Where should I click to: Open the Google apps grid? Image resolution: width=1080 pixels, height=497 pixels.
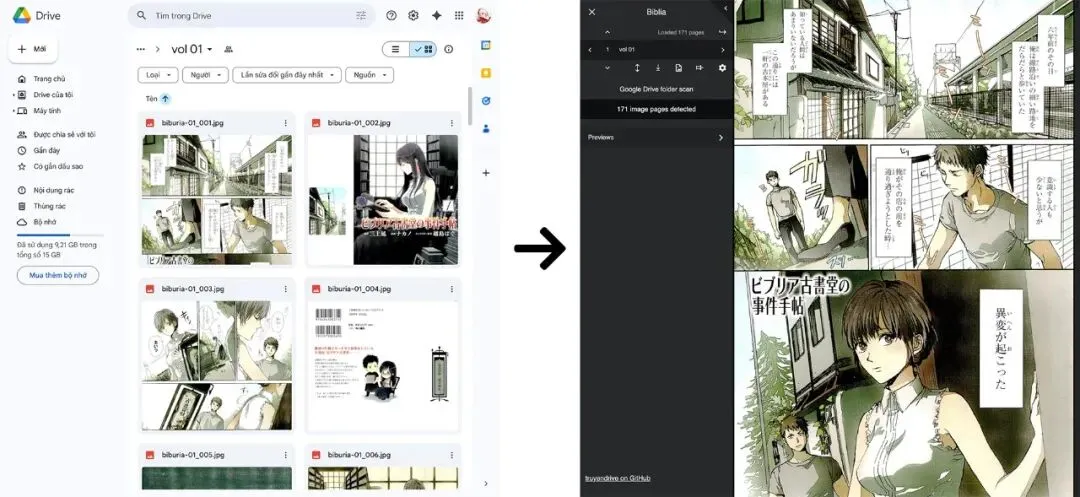459,15
